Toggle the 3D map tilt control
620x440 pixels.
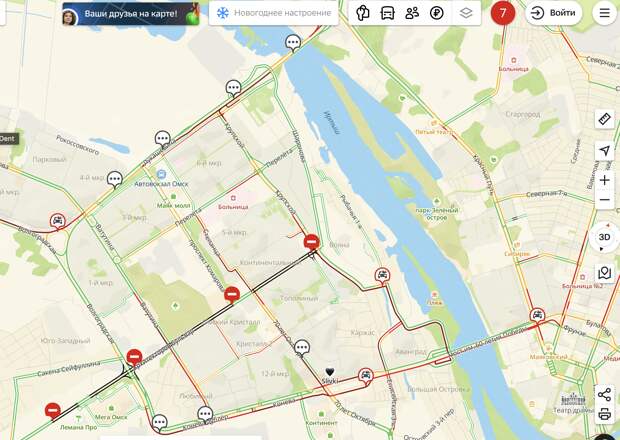(x=604, y=237)
